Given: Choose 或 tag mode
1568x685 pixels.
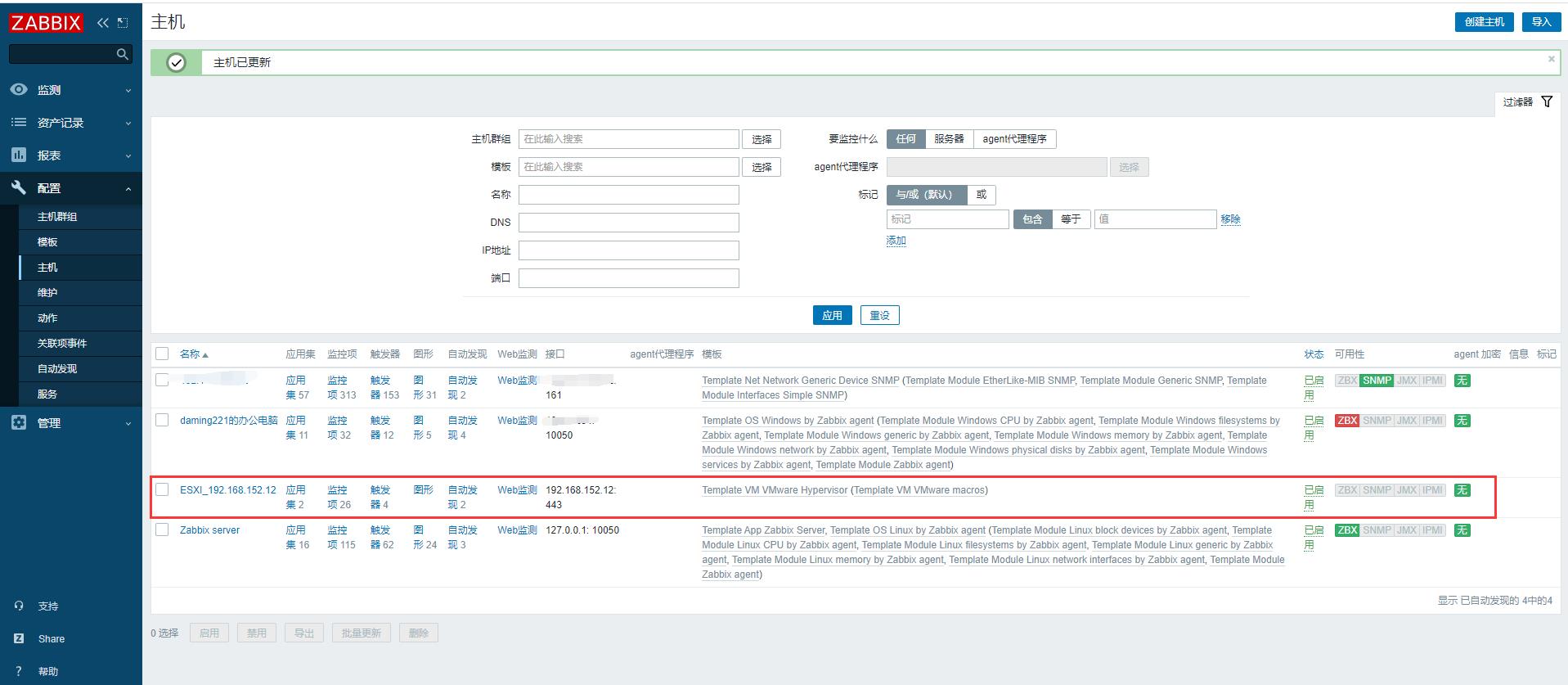Looking at the screenshot, I should (x=982, y=195).
